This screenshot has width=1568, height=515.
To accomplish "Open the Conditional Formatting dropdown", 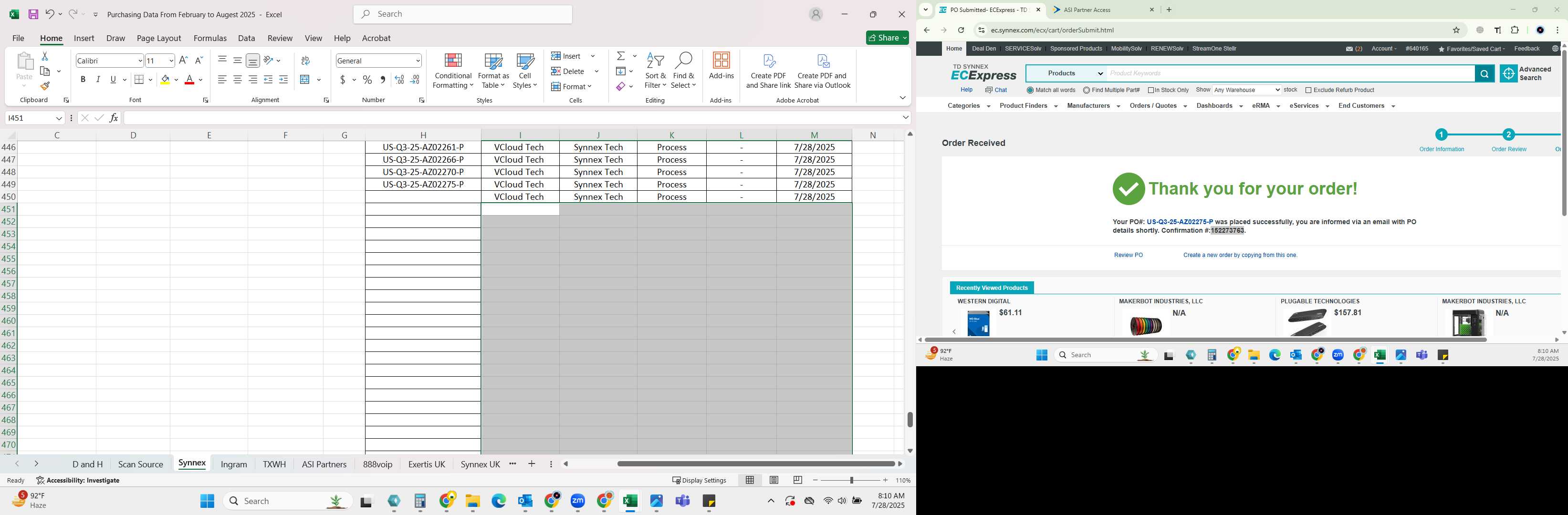I will pos(453,71).
